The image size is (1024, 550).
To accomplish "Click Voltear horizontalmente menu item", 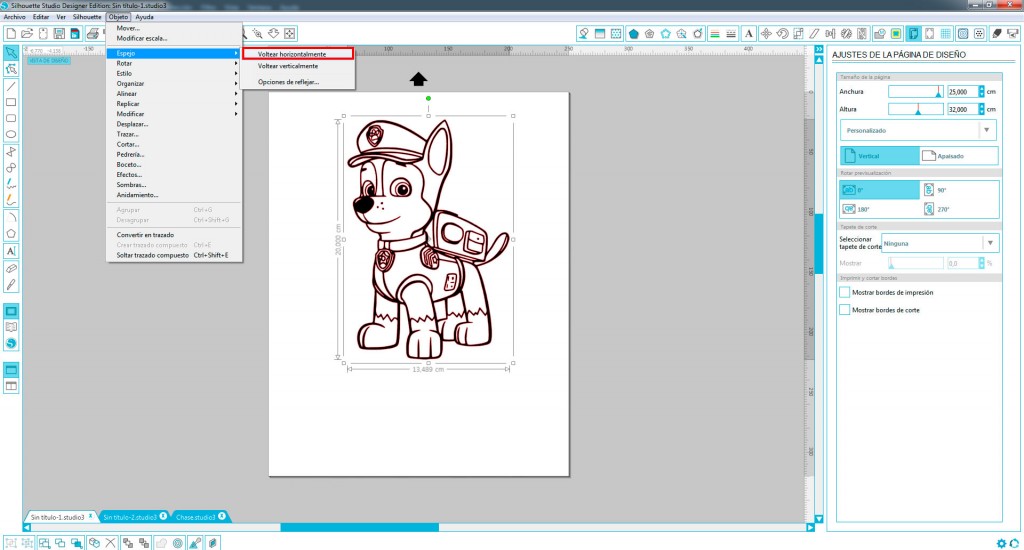I will (298, 54).
